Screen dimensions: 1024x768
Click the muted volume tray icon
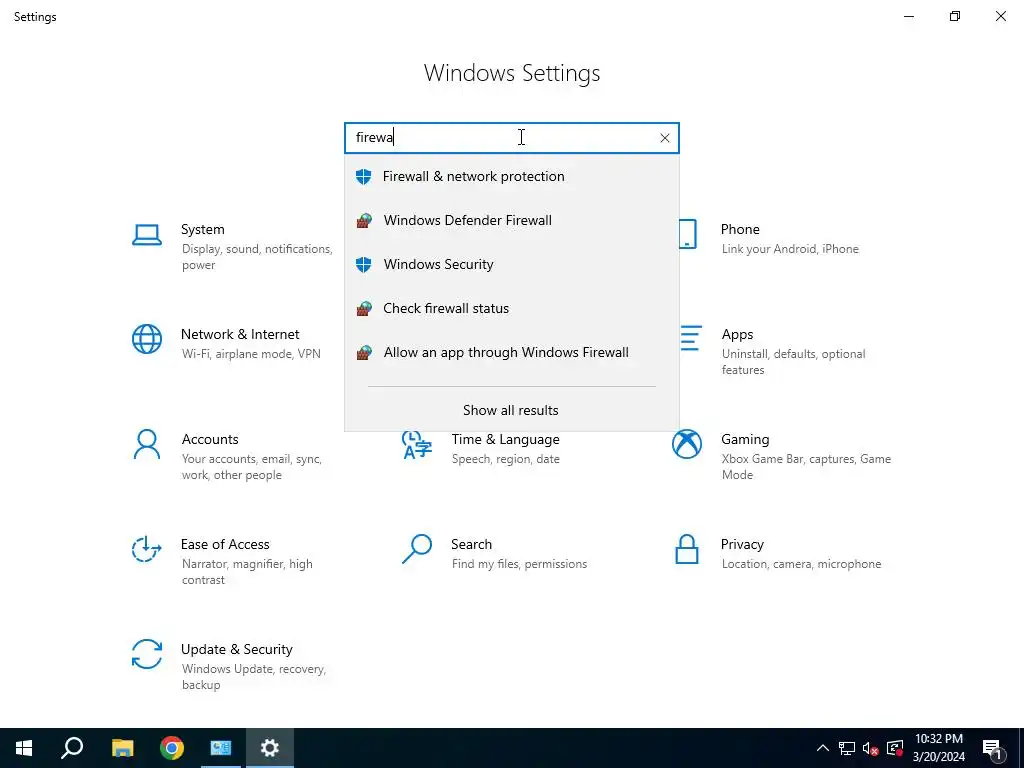click(x=871, y=748)
